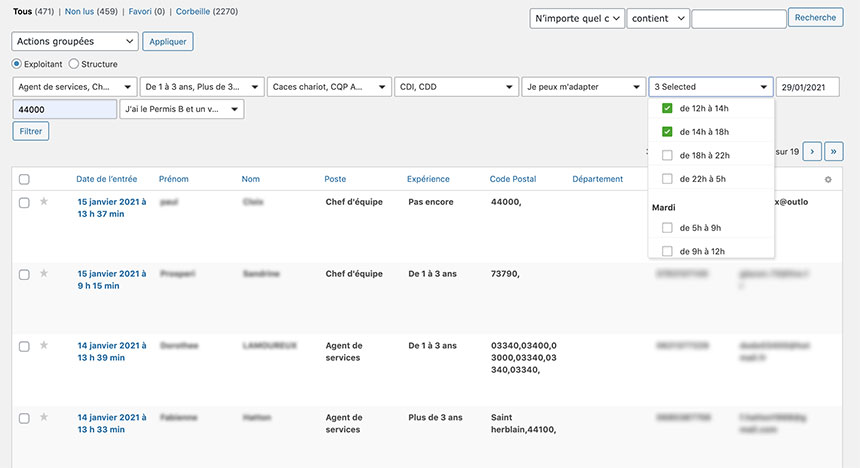Image resolution: width=860 pixels, height=468 pixels.
Task: Select the row checkbox for 15 janvier 13 h 37
Action: coord(24,203)
